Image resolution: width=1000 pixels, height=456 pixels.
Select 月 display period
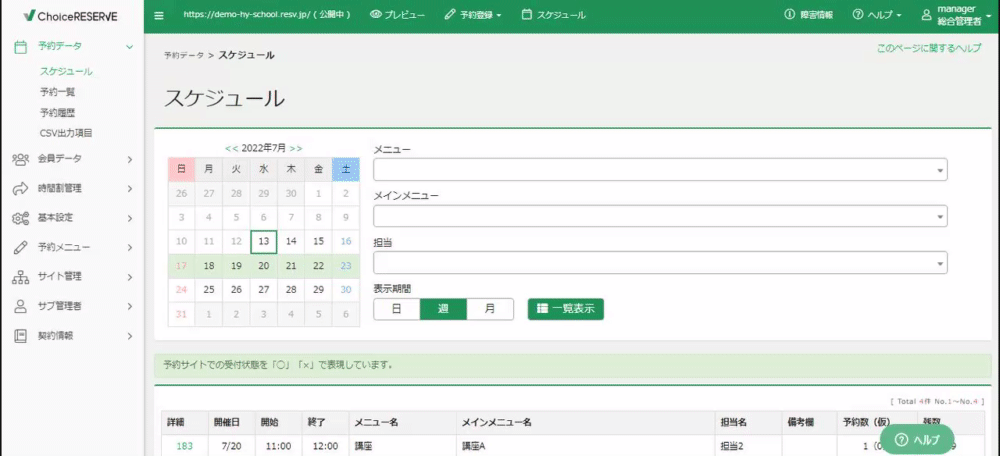[490, 309]
